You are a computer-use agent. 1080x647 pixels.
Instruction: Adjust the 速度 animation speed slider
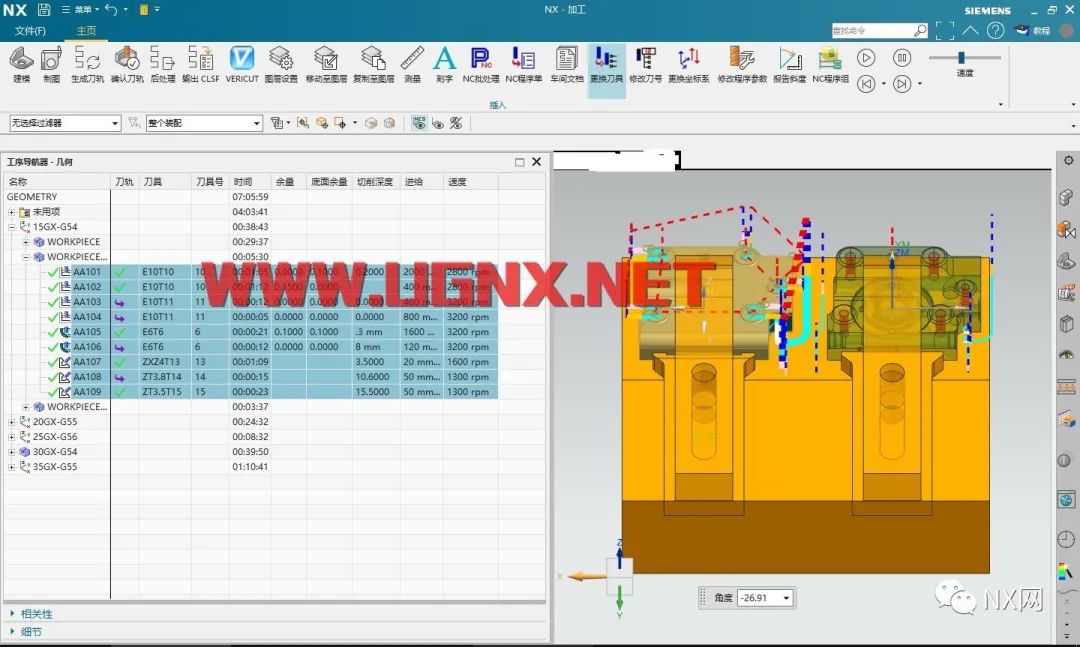(x=961, y=57)
